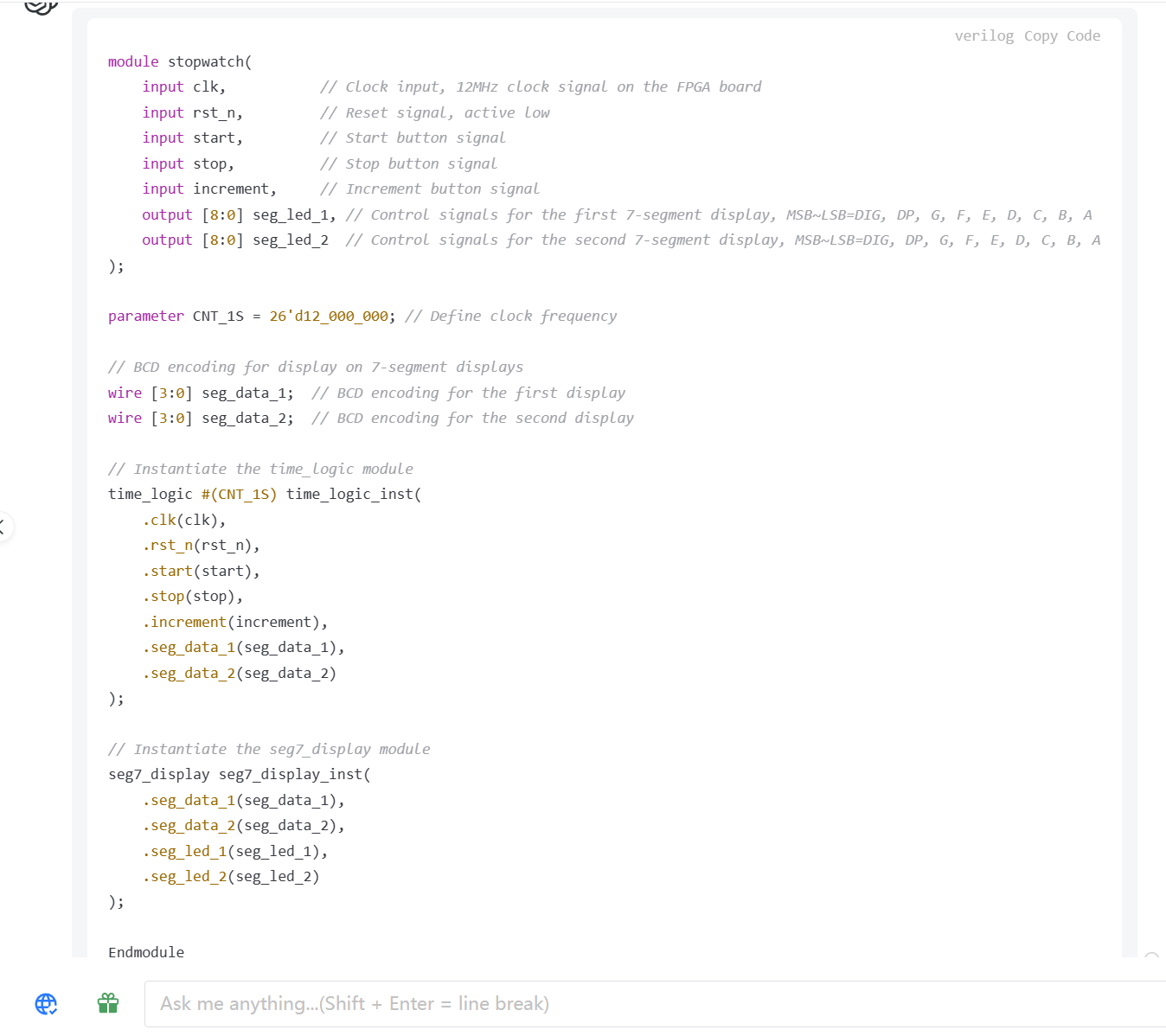This screenshot has height=1036, width=1166.
Task: Click the 'input increment,' declaration
Action: click(x=210, y=189)
